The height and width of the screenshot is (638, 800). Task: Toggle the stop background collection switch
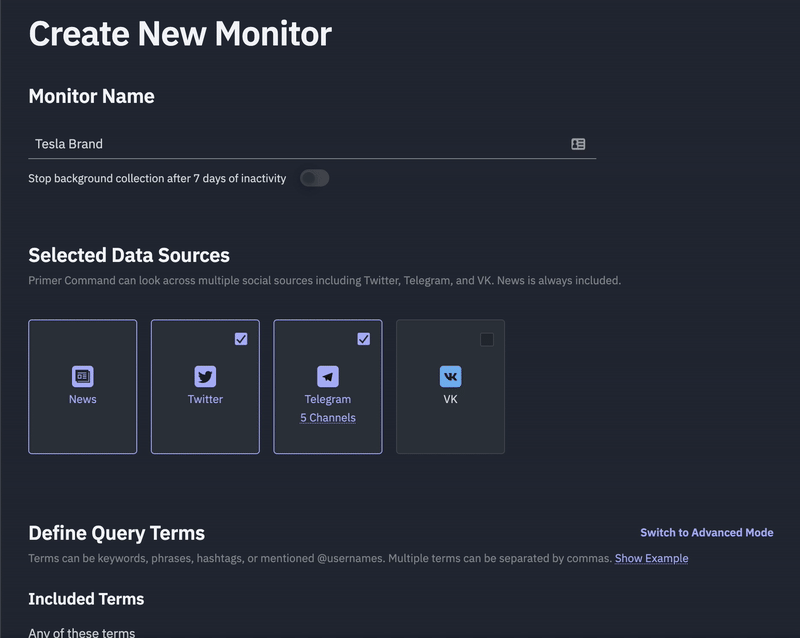(314, 178)
